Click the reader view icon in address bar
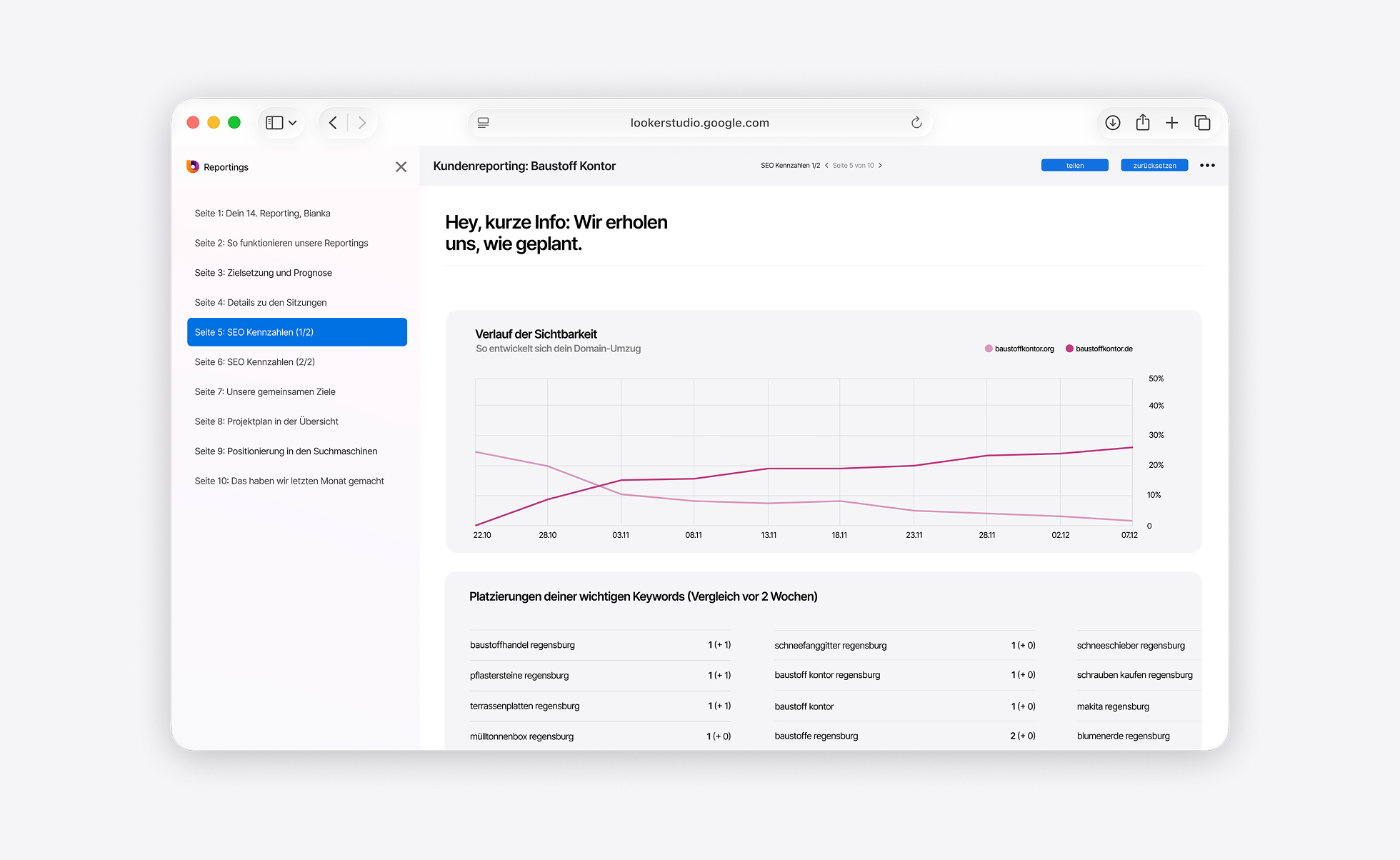The width and height of the screenshot is (1400, 860). (484, 123)
